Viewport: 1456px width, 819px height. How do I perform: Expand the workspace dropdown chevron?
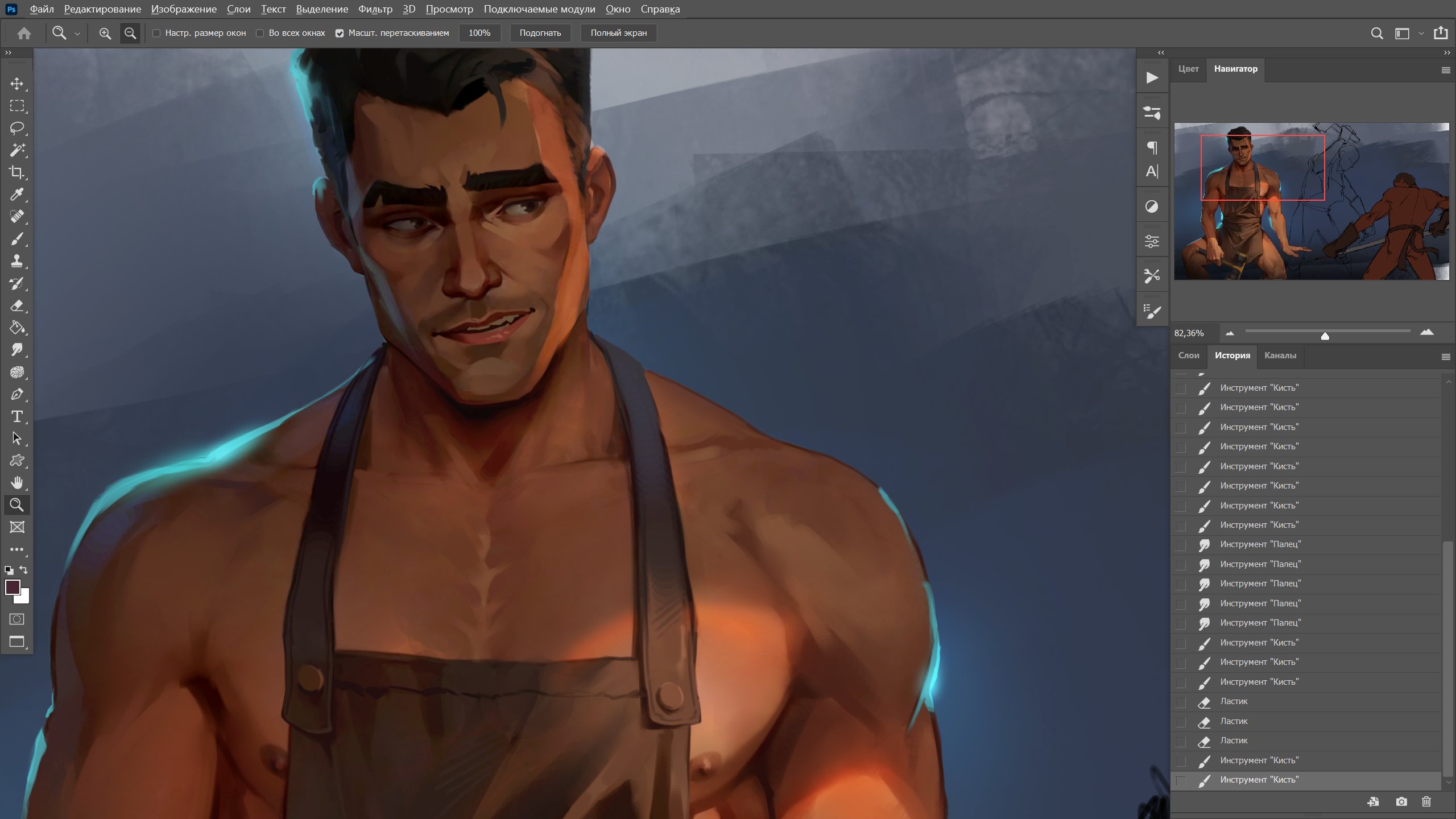point(1421,34)
